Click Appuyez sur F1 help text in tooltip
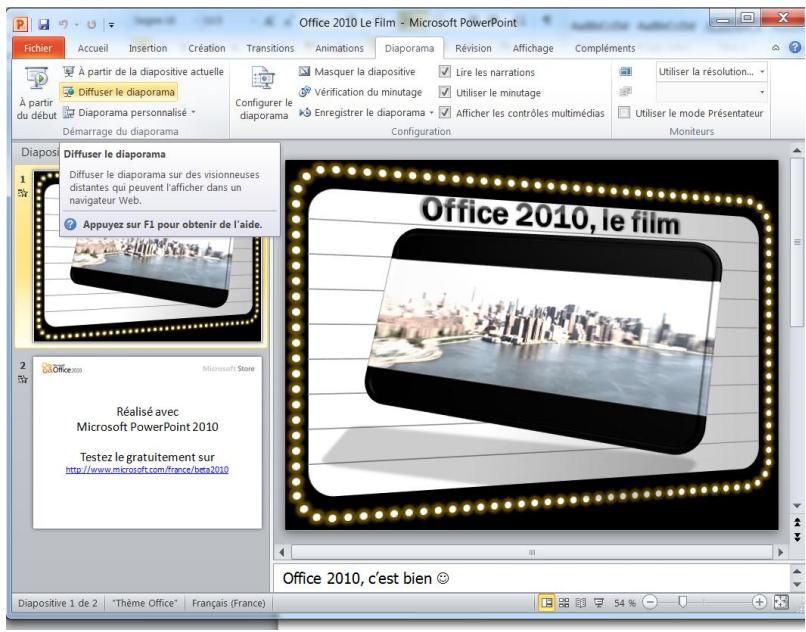The image size is (806, 632). [173, 225]
